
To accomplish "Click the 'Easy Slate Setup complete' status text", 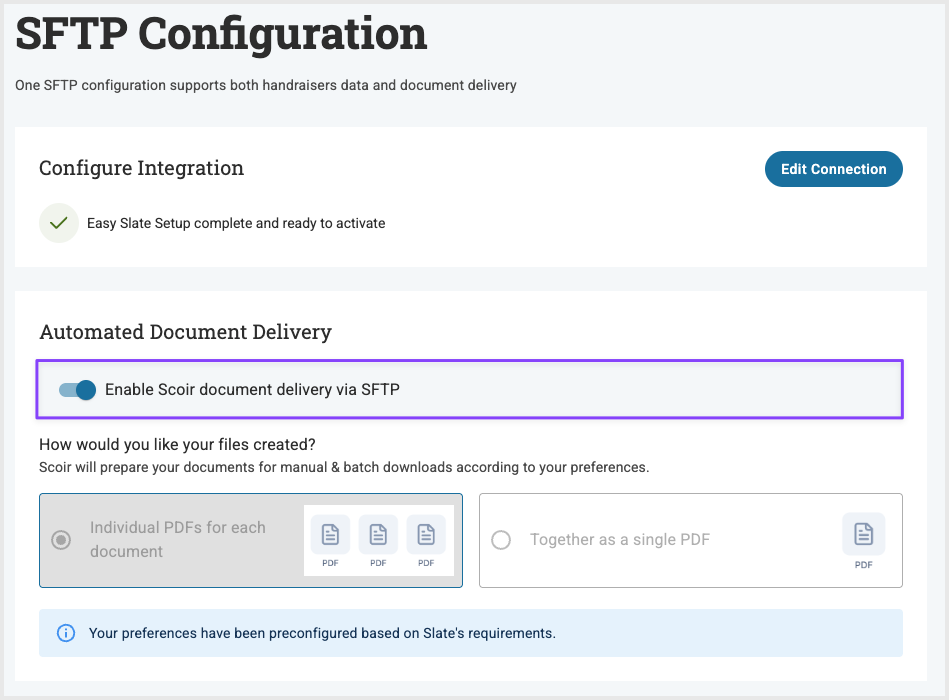I will [x=236, y=223].
